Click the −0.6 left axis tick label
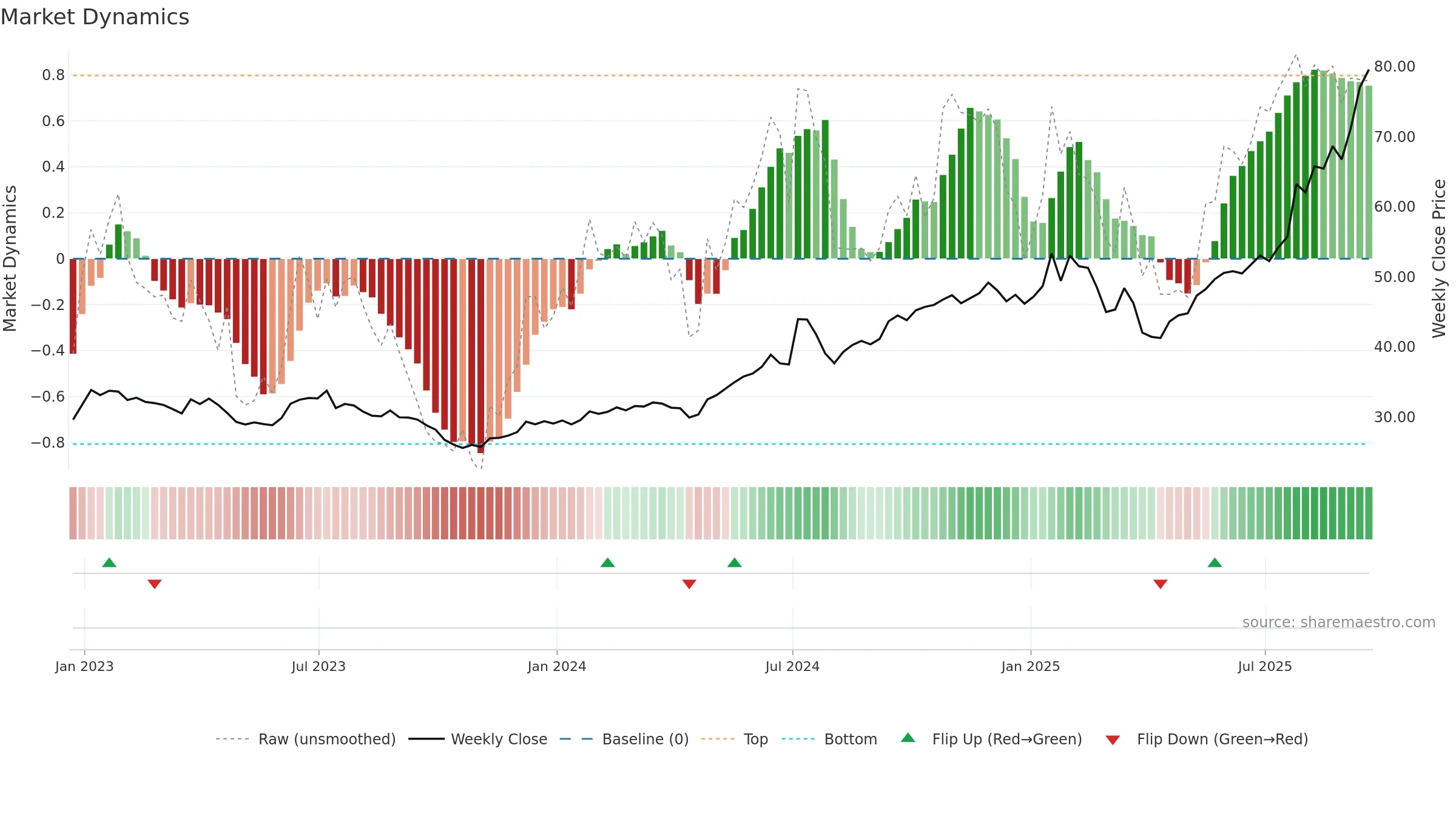The image size is (1456, 819). 48,397
